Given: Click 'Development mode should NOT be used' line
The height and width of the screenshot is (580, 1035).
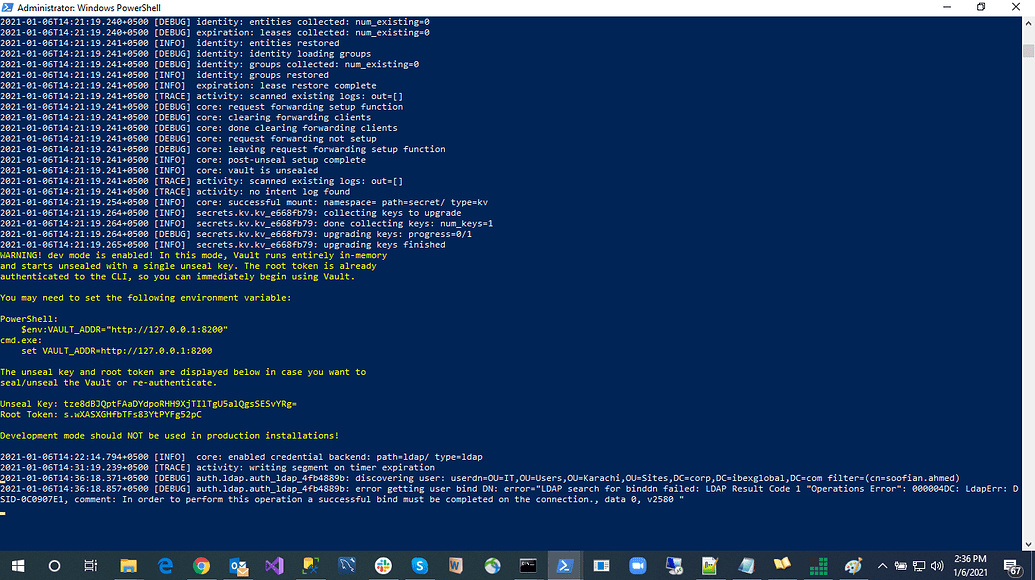Looking at the screenshot, I should pyautogui.click(x=170, y=435).
